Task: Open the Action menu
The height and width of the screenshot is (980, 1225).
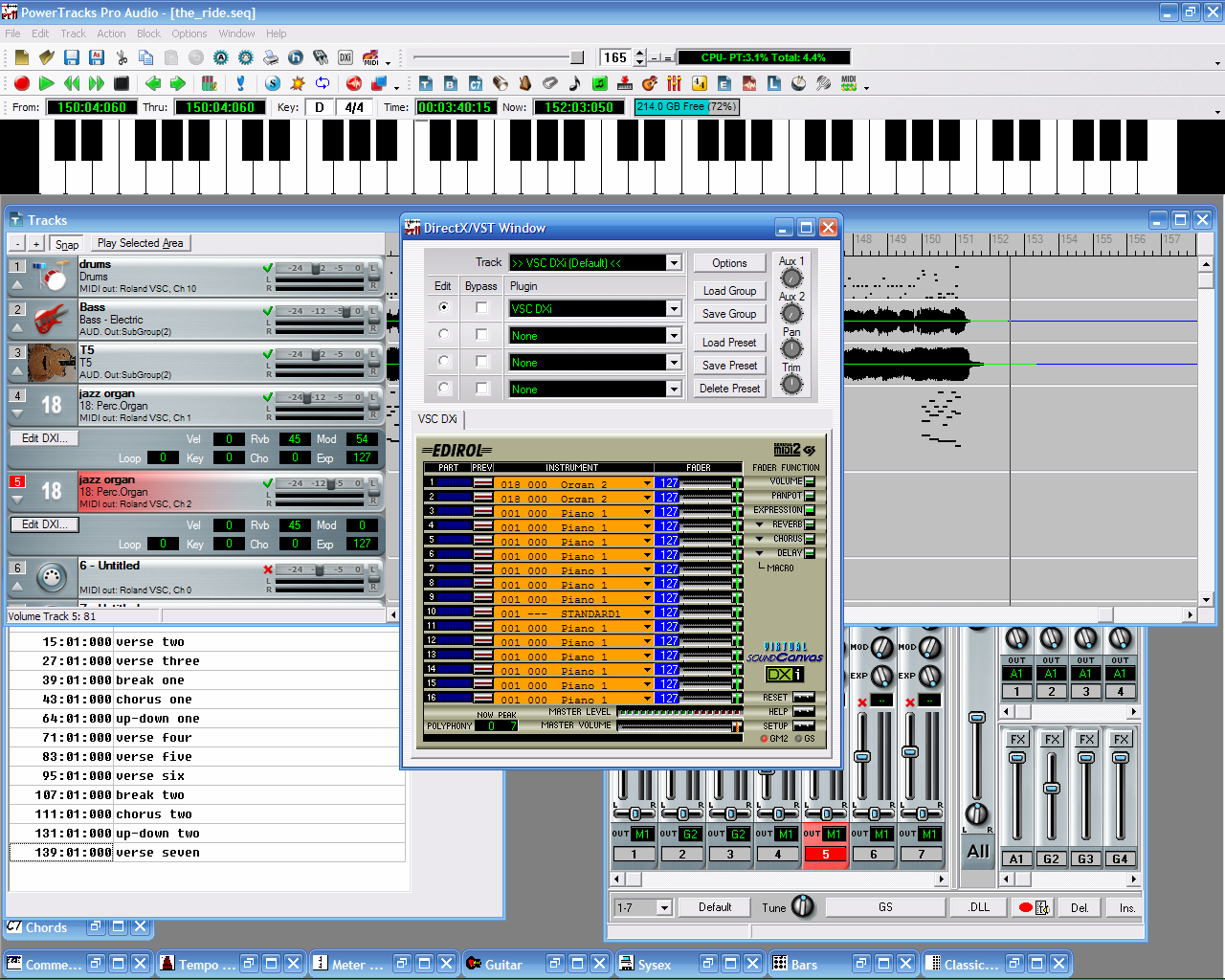Action: pyautogui.click(x=111, y=33)
